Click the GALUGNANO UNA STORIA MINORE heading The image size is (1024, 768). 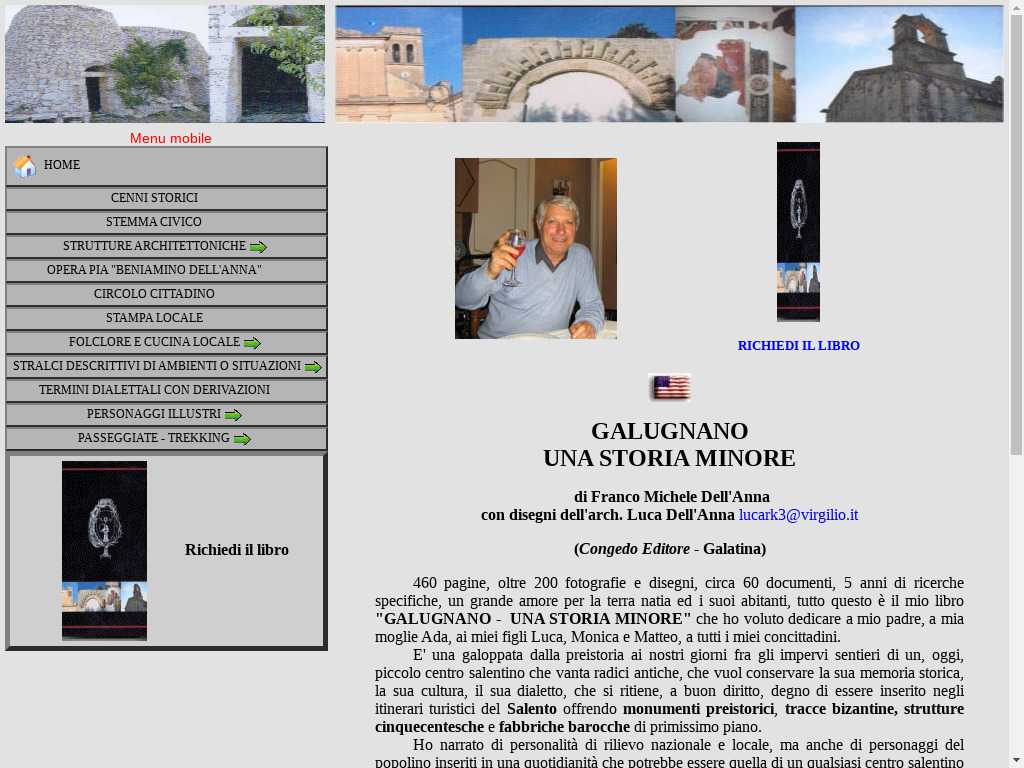coord(669,445)
